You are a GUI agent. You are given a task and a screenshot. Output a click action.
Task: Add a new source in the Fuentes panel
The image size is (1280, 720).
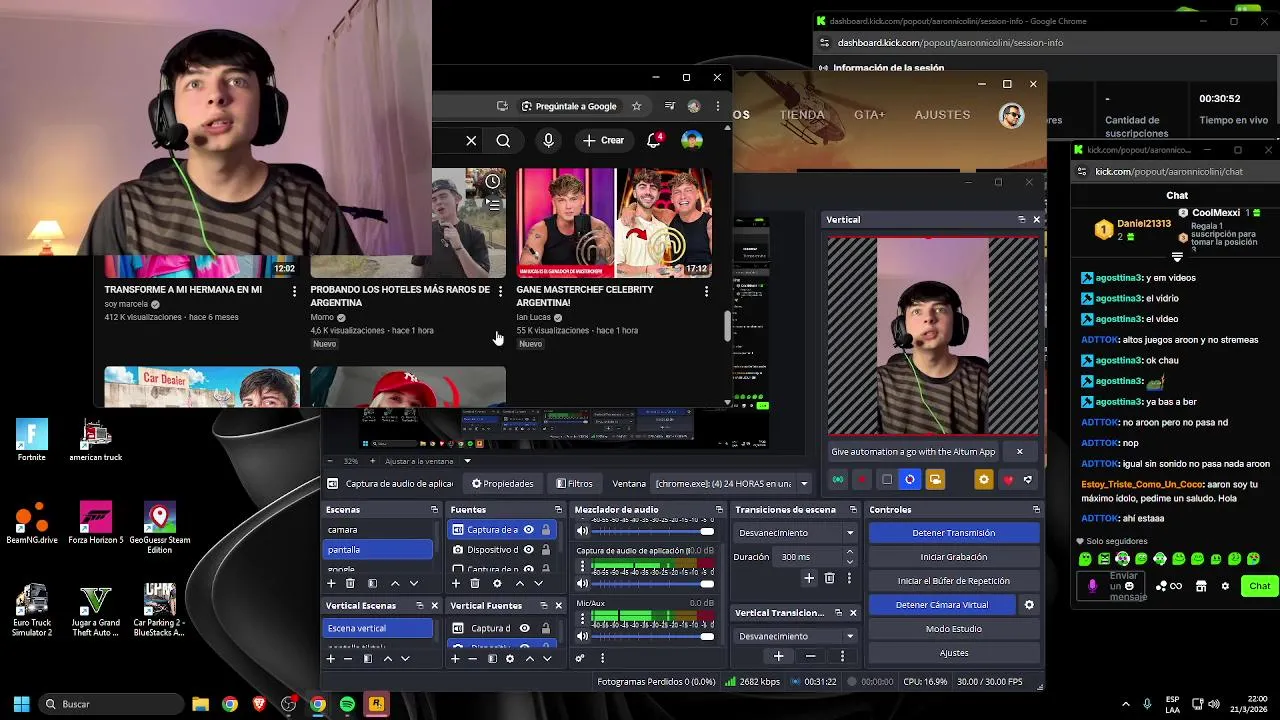click(x=456, y=583)
